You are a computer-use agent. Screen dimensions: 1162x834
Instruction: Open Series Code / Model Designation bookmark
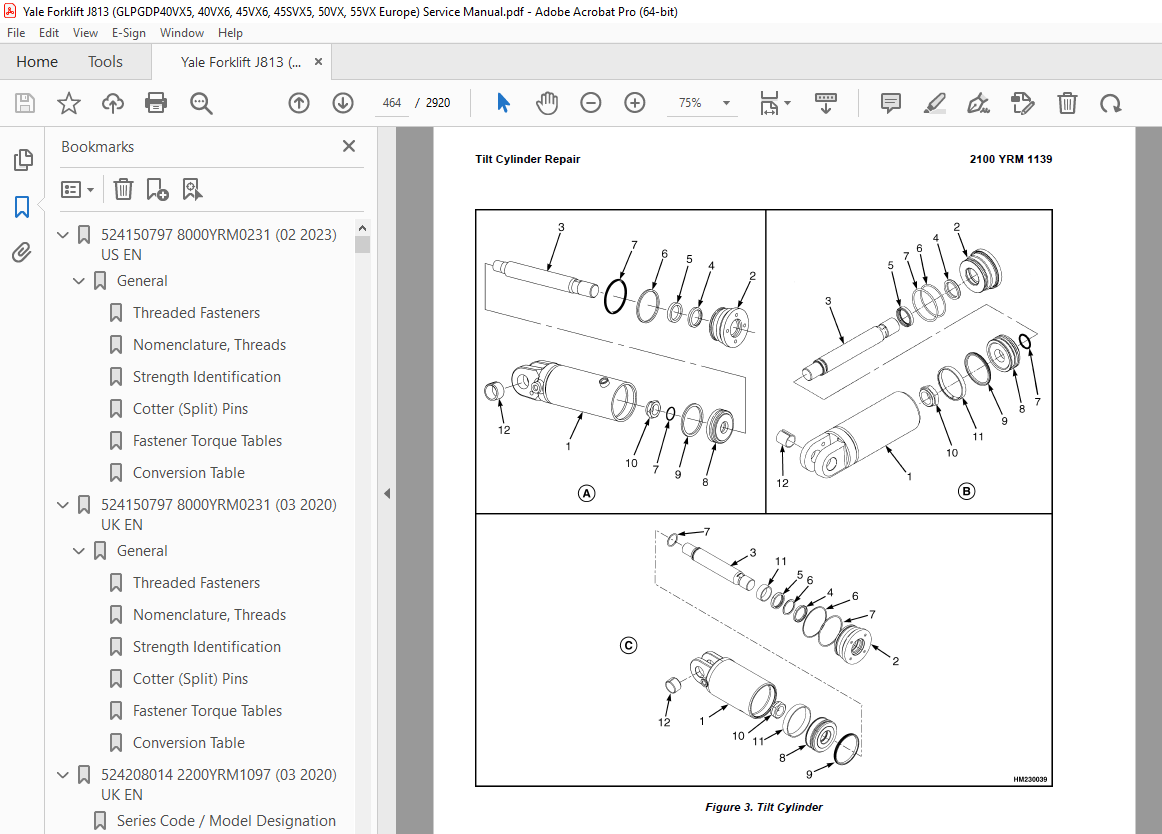tap(226, 821)
